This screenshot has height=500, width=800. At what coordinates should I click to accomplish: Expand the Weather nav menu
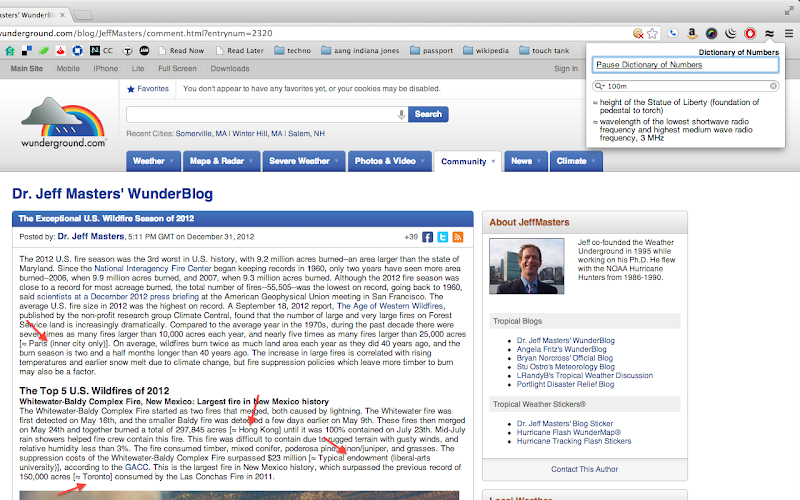click(x=153, y=161)
